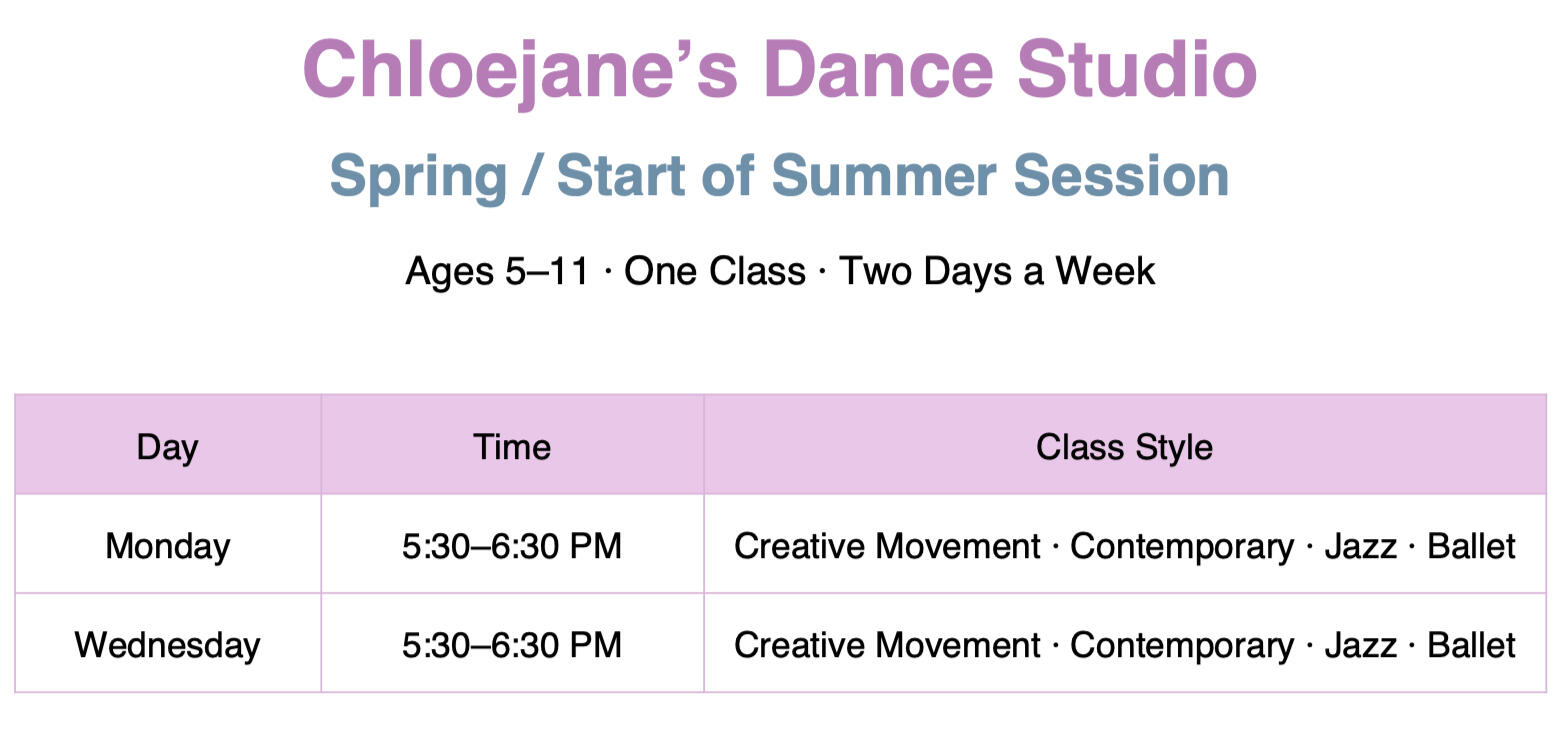This screenshot has width=1567, height=743.
Task: Click the "Two Days a Week" text
Action: pyautogui.click(x=996, y=271)
